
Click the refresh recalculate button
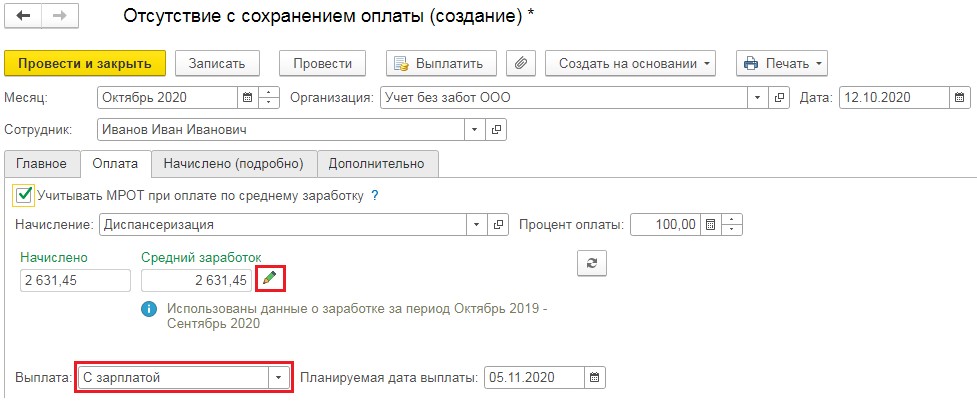(x=592, y=263)
